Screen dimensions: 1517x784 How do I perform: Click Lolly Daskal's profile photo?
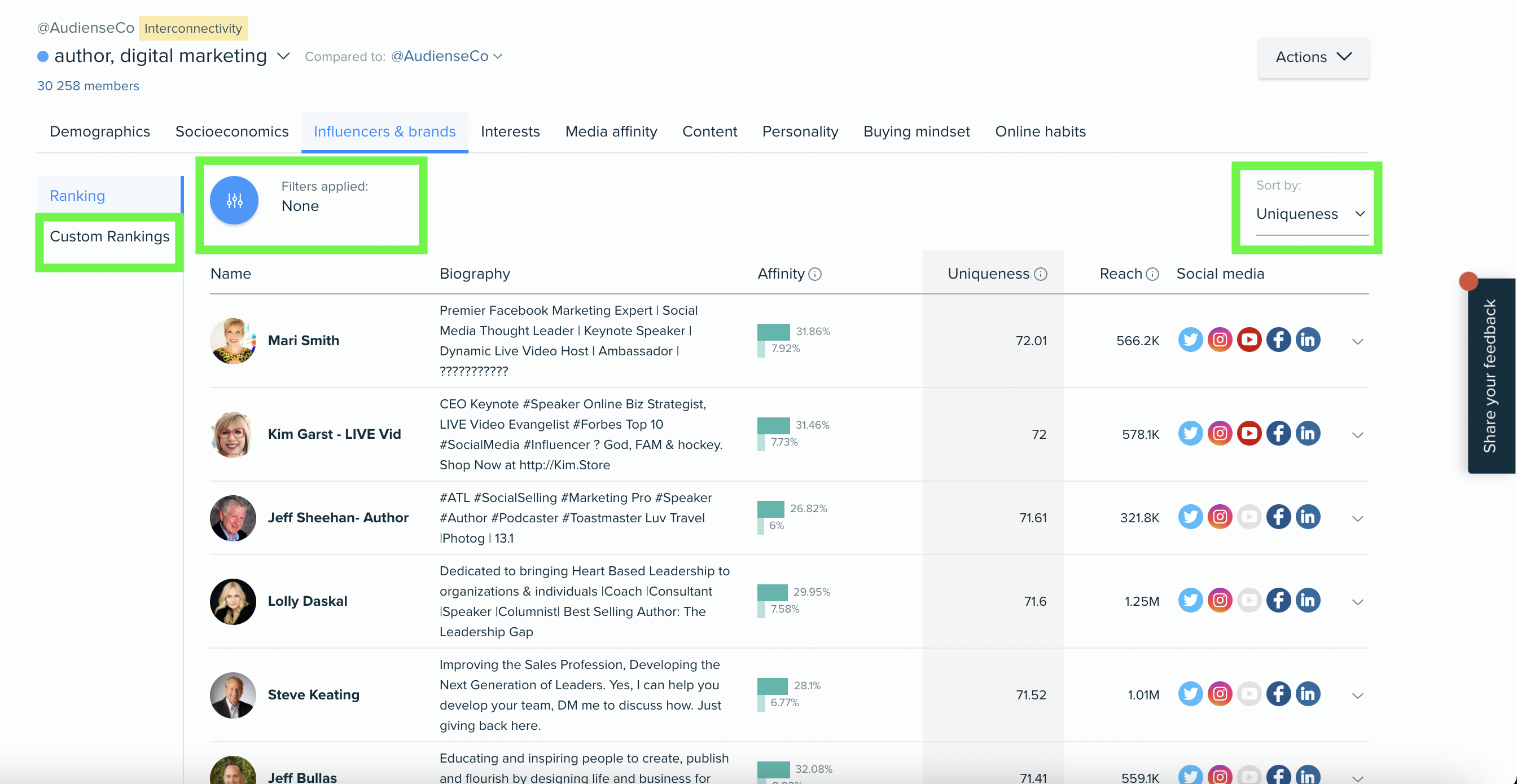(x=233, y=602)
